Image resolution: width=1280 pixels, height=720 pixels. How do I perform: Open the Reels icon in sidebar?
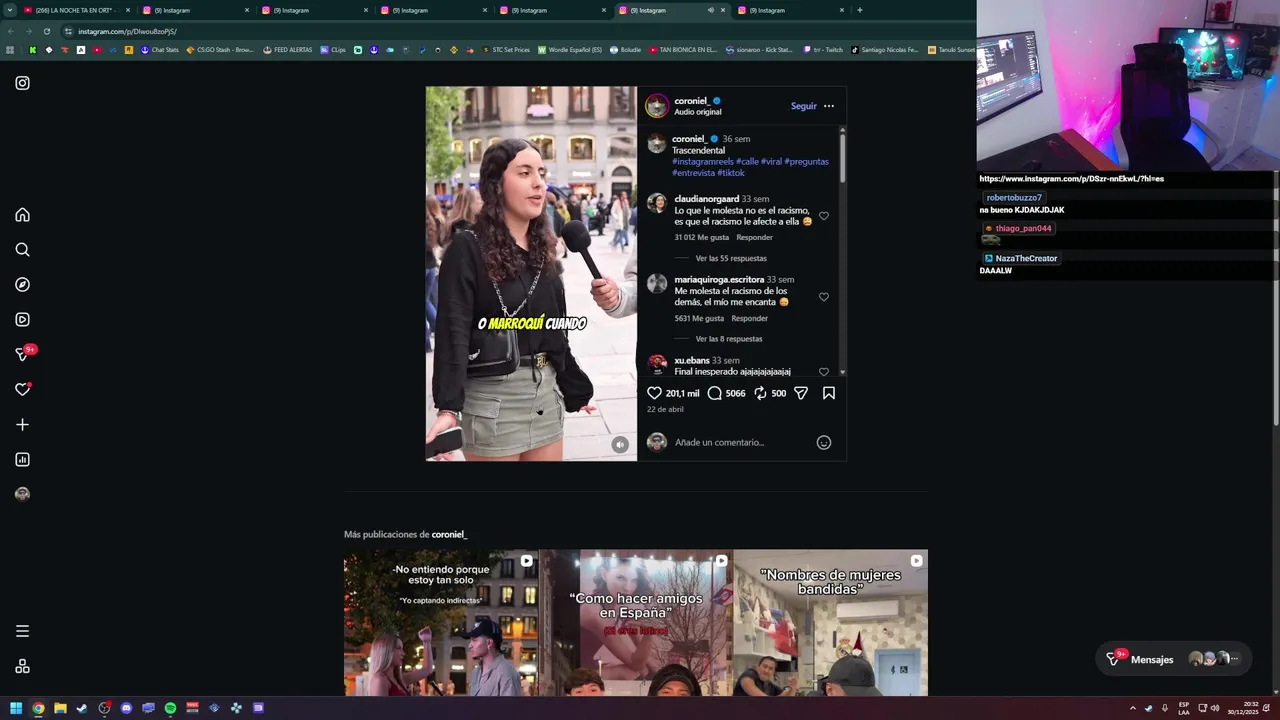pos(22,320)
